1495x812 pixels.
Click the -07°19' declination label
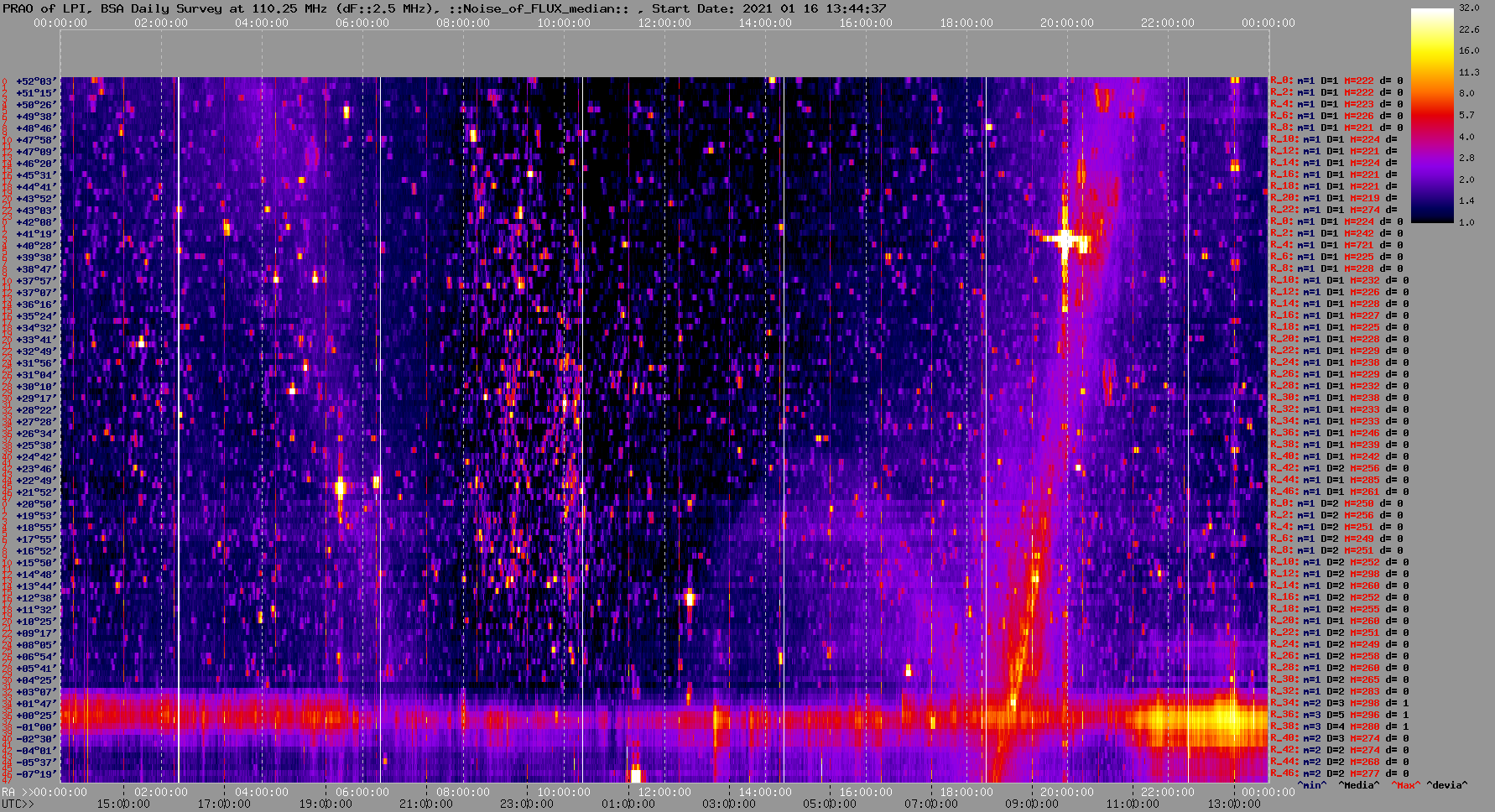[x=35, y=774]
